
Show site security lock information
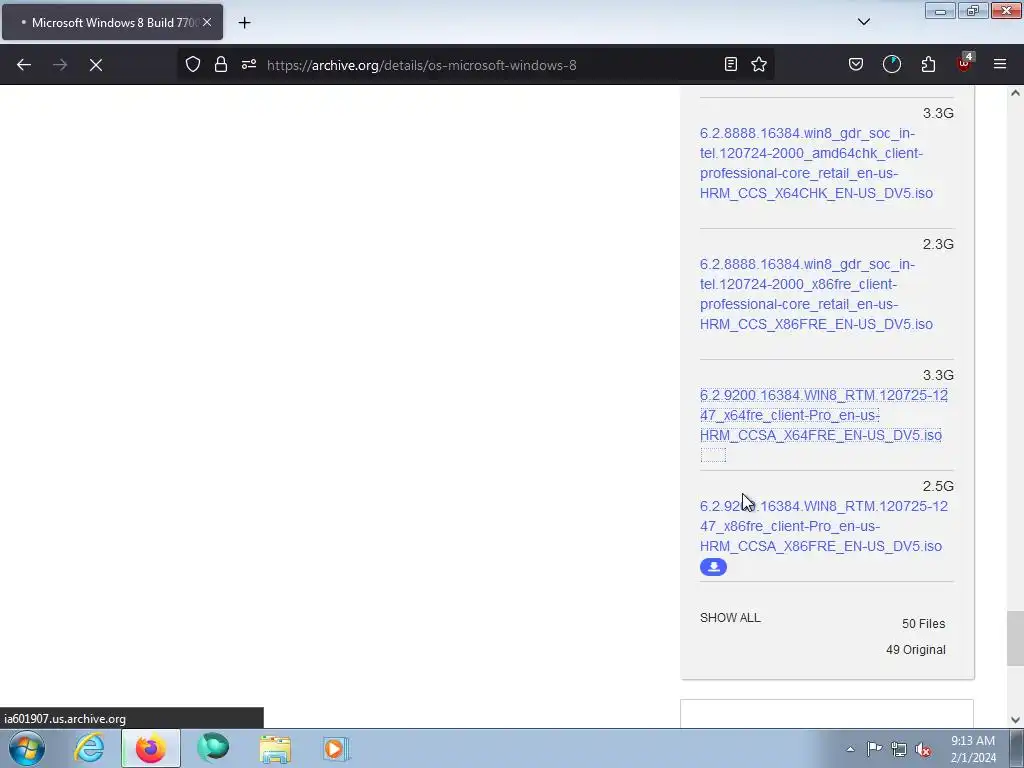[x=221, y=64]
